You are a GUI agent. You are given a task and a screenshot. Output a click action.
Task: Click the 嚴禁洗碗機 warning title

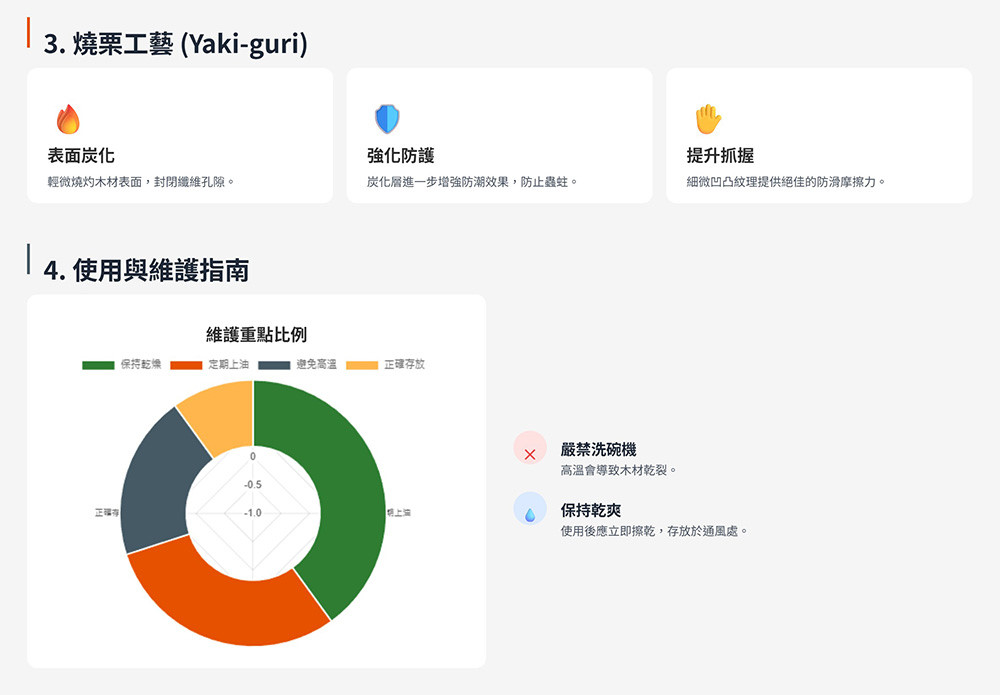coord(598,450)
